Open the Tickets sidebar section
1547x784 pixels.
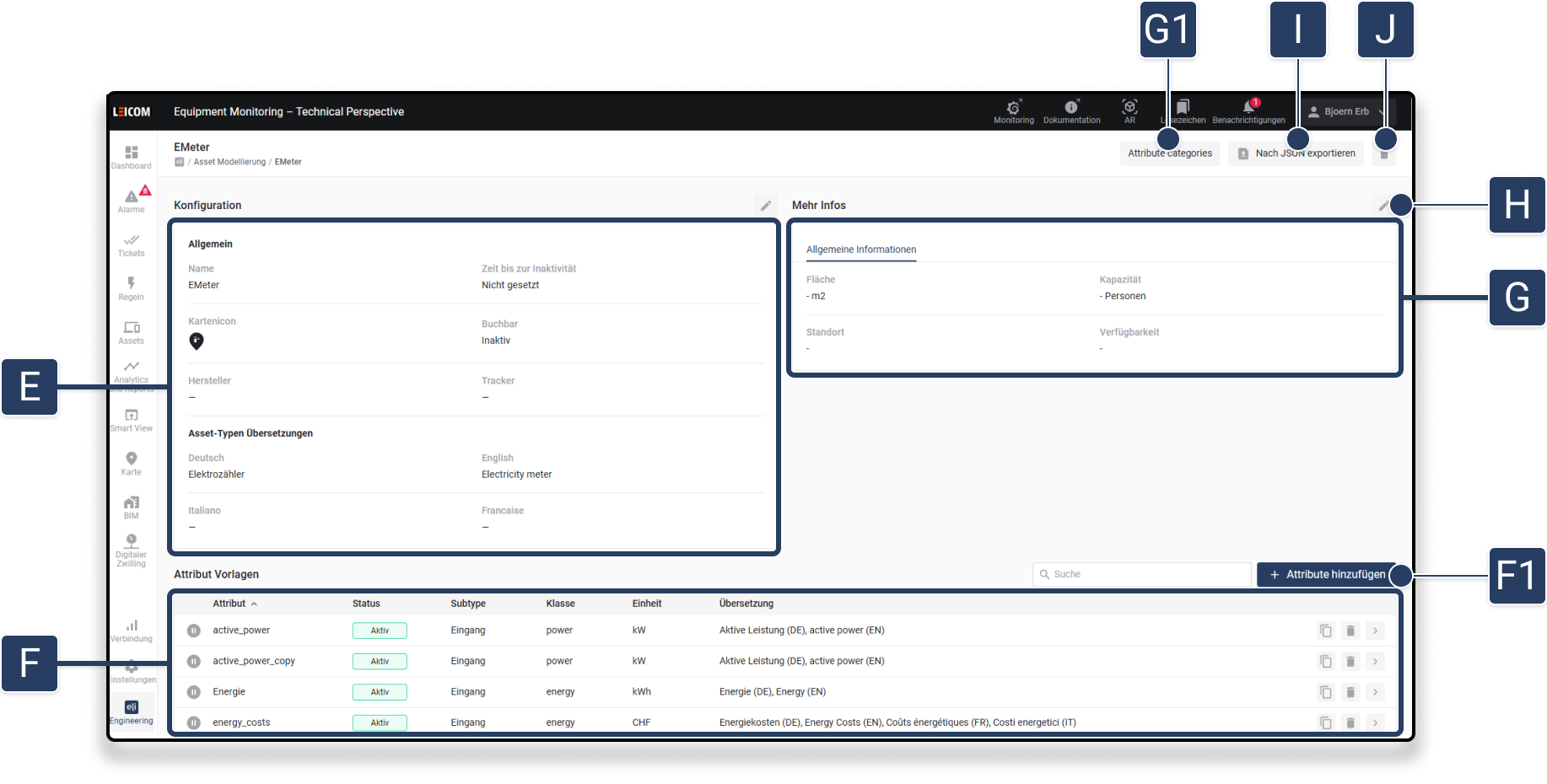point(131,244)
